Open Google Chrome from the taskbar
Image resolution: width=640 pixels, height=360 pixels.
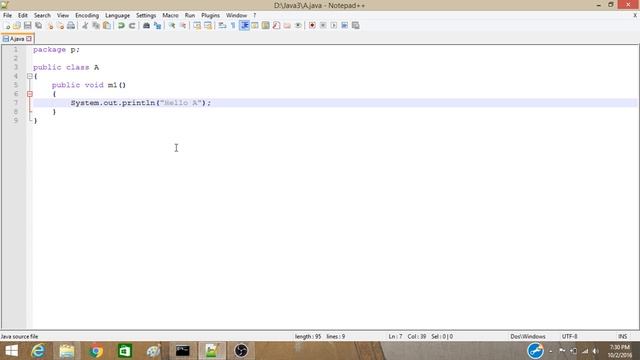[96, 351]
